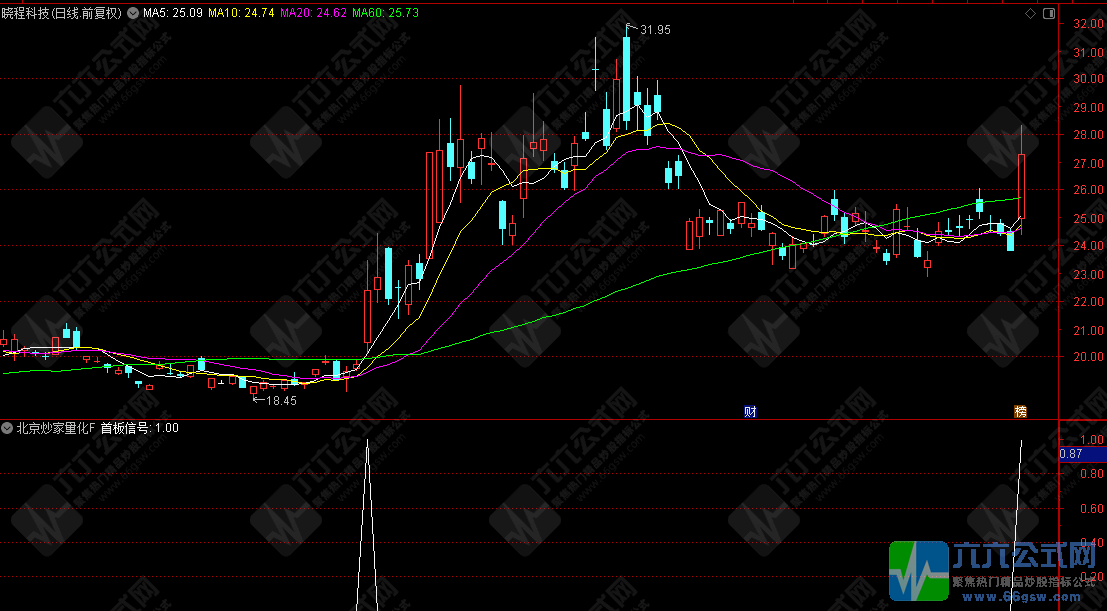The image size is (1107, 611).
Task: Expand the 北京炒家量化F indicator menu arrow
Action: 8,428
